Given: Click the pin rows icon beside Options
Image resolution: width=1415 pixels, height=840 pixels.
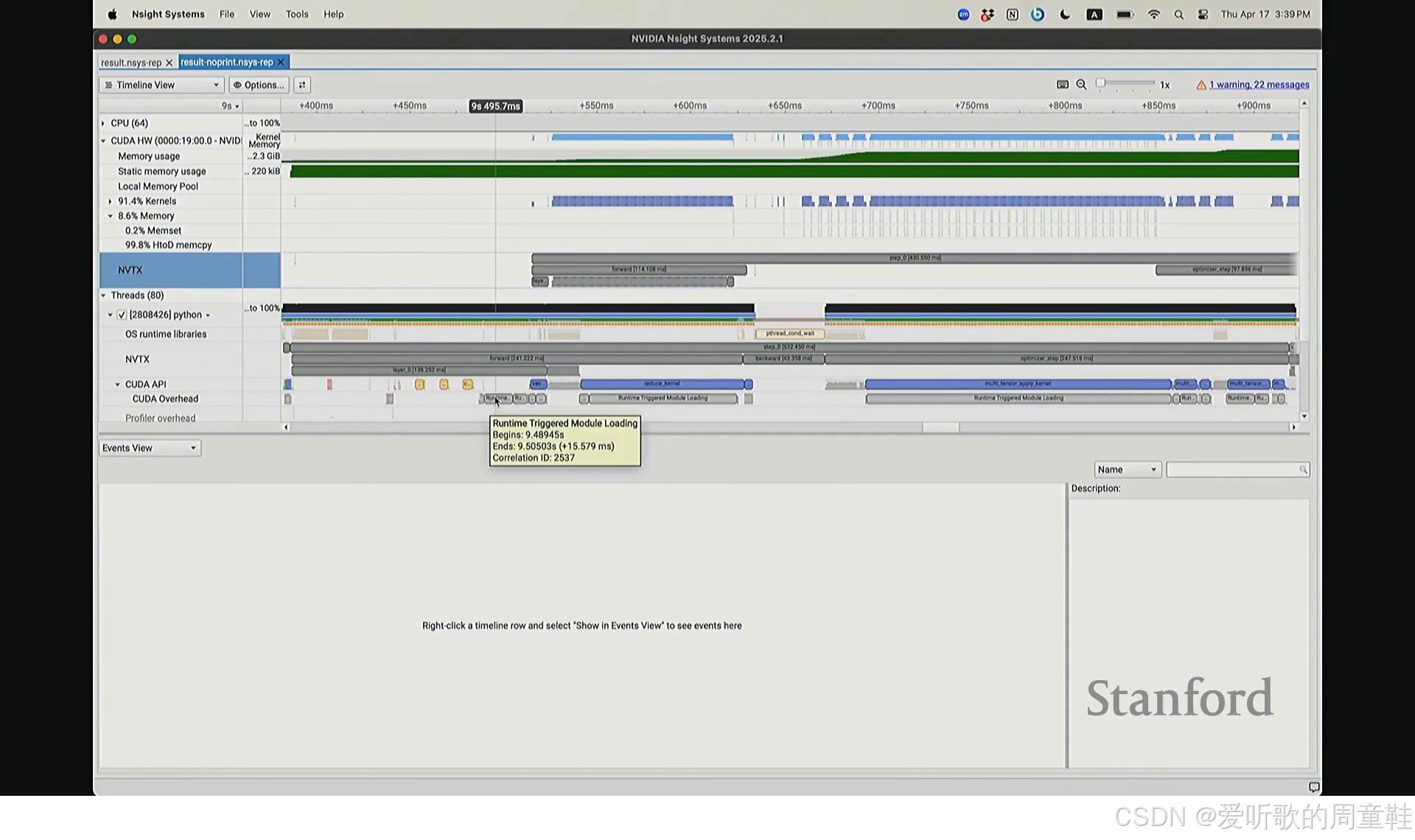Looking at the screenshot, I should [x=302, y=85].
